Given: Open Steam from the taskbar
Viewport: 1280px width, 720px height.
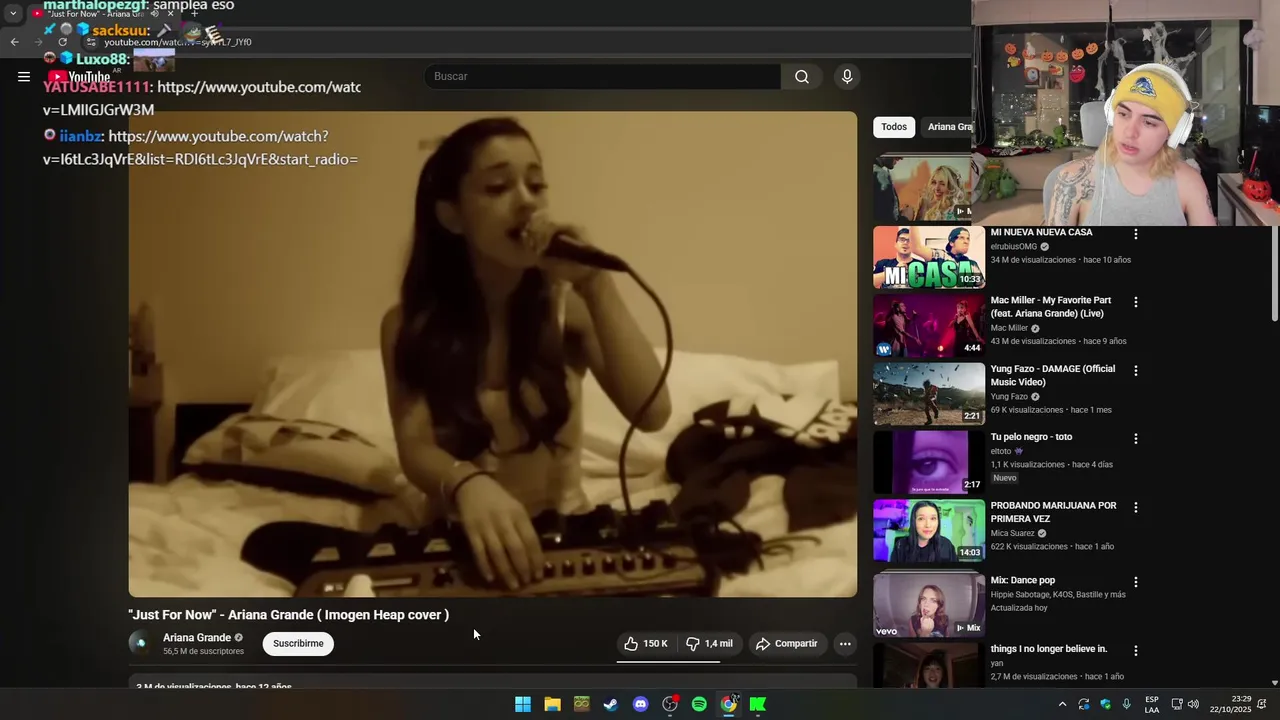Looking at the screenshot, I should (611, 704).
